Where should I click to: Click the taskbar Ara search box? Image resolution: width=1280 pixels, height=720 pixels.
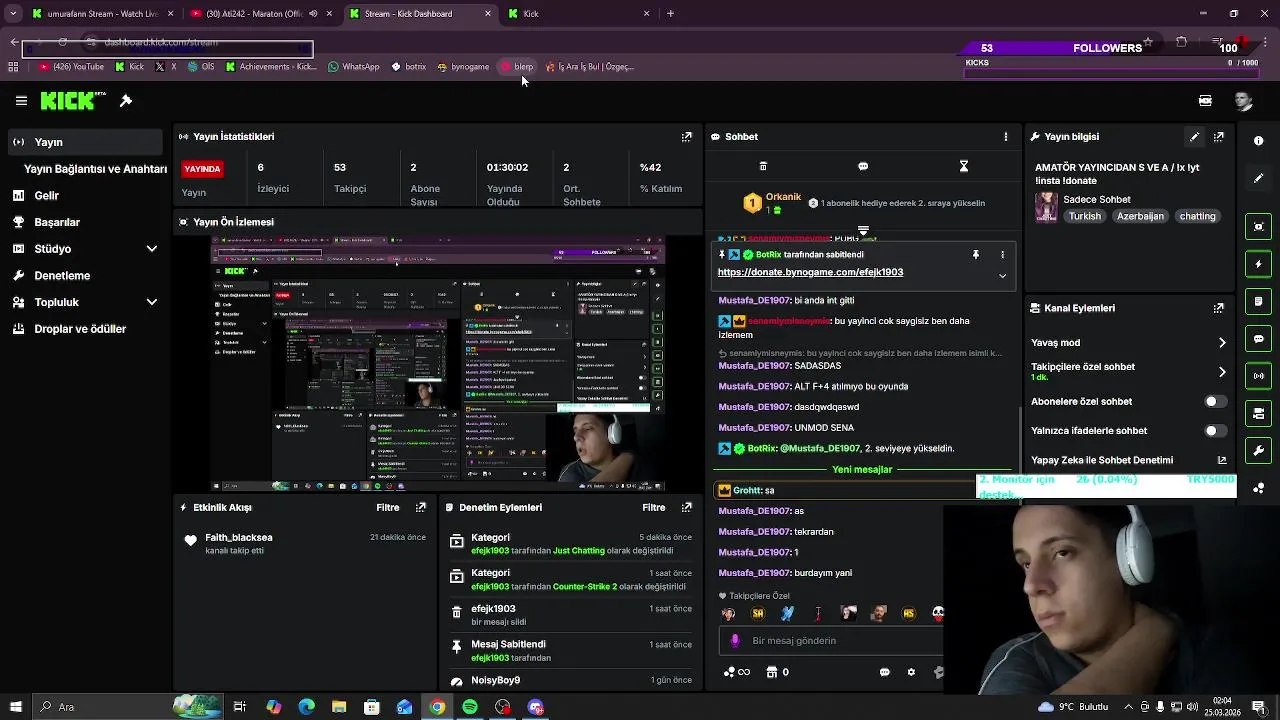coord(130,707)
